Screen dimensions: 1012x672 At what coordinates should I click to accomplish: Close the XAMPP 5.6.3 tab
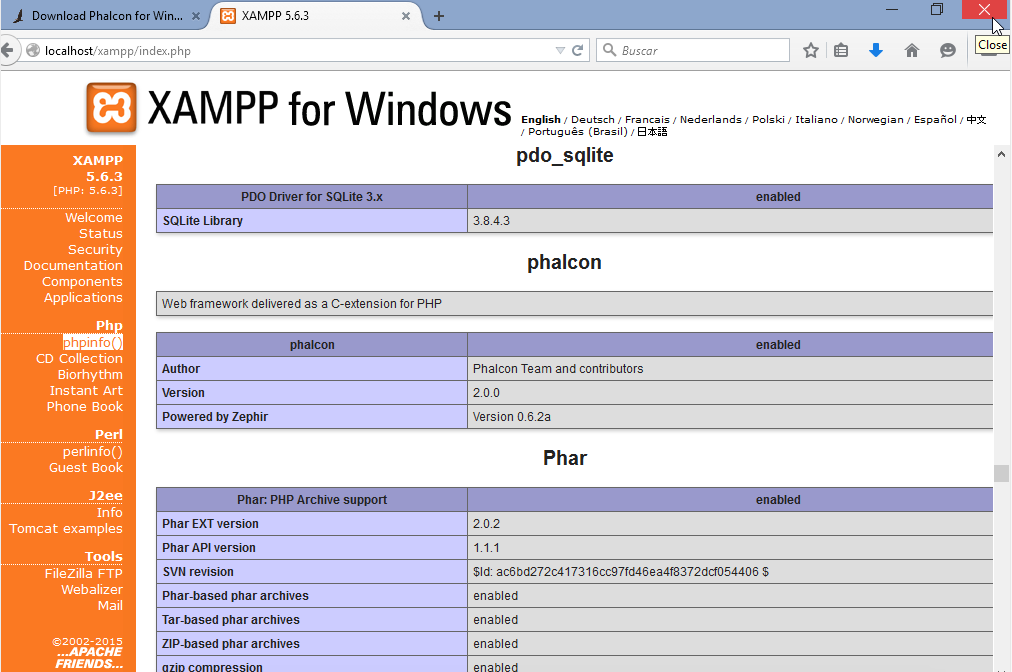click(x=405, y=16)
